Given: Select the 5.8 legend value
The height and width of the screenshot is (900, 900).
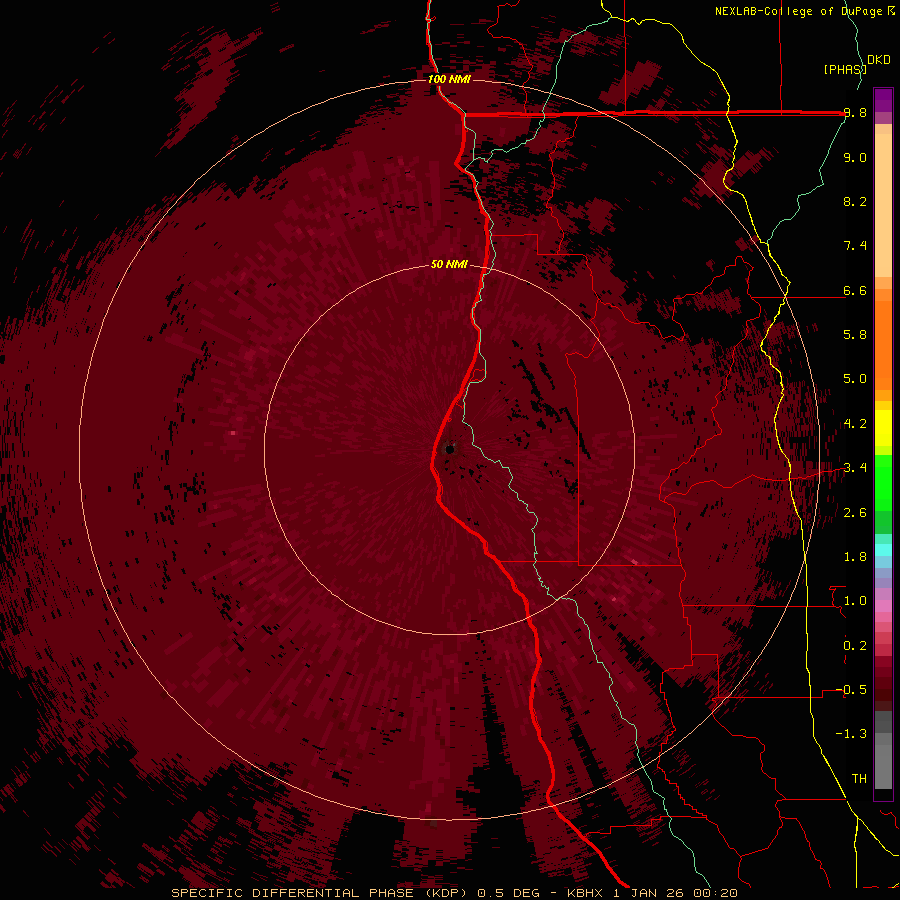Looking at the screenshot, I should pyautogui.click(x=855, y=335).
